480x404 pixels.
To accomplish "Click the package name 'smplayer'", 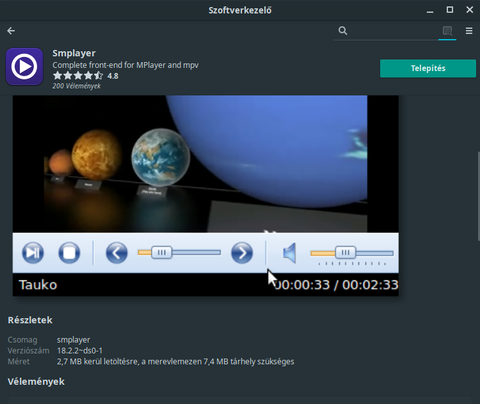I will [x=73, y=340].
